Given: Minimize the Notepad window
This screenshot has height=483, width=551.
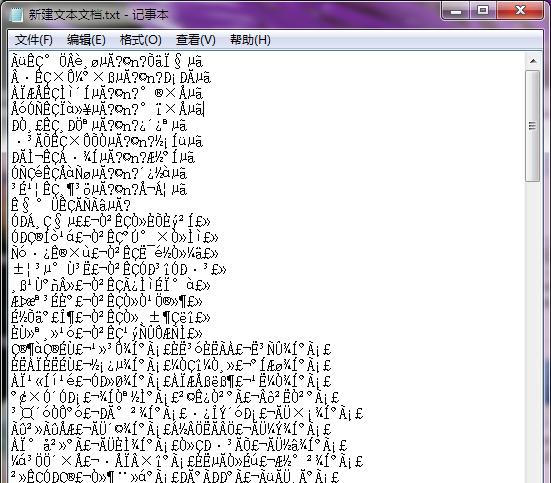Looking at the screenshot, I should (456, 11).
